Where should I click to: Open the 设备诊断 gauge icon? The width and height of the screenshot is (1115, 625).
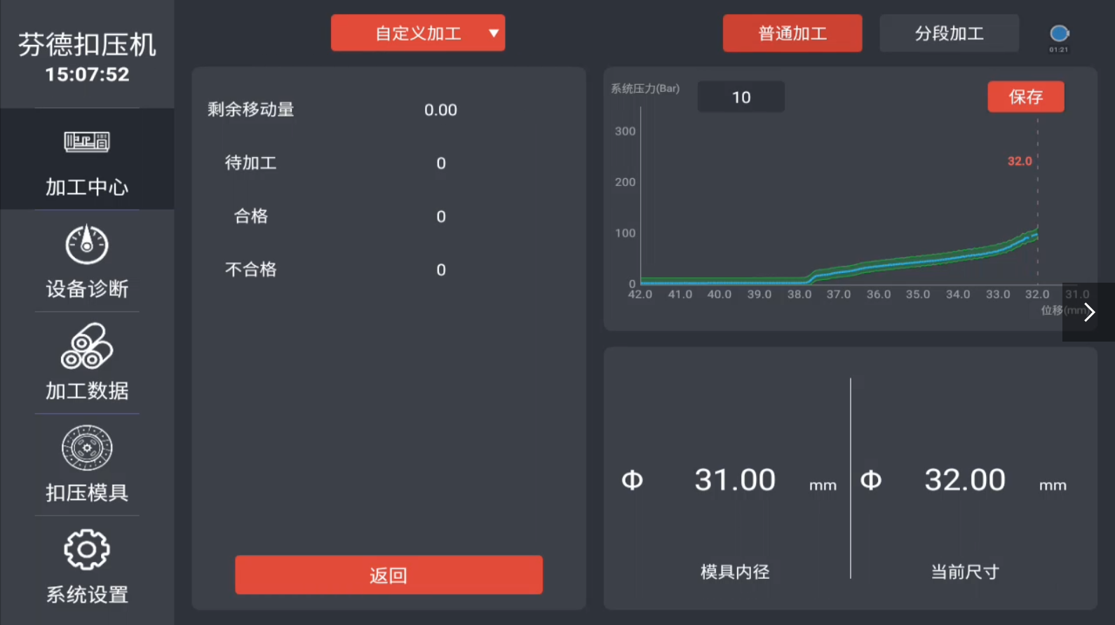(x=87, y=245)
